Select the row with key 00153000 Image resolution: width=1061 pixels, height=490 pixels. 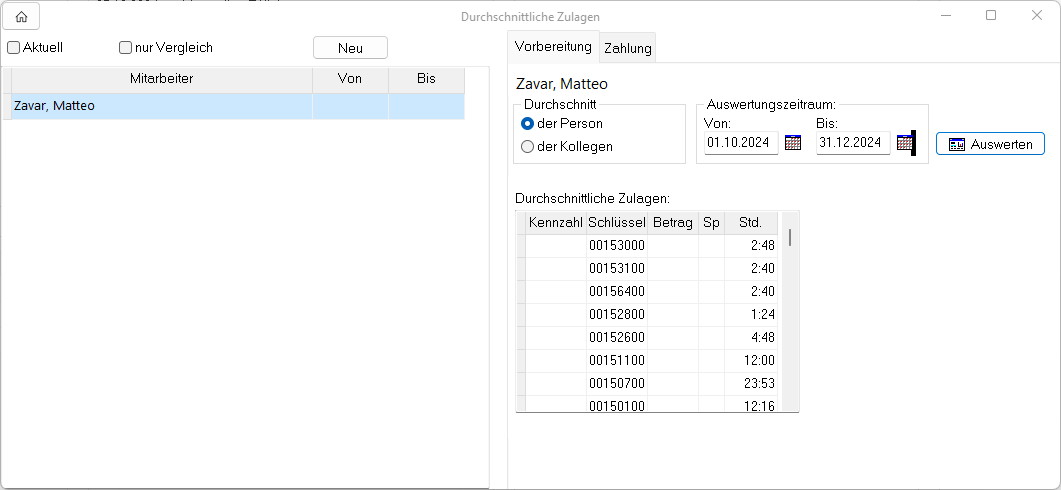pos(616,245)
